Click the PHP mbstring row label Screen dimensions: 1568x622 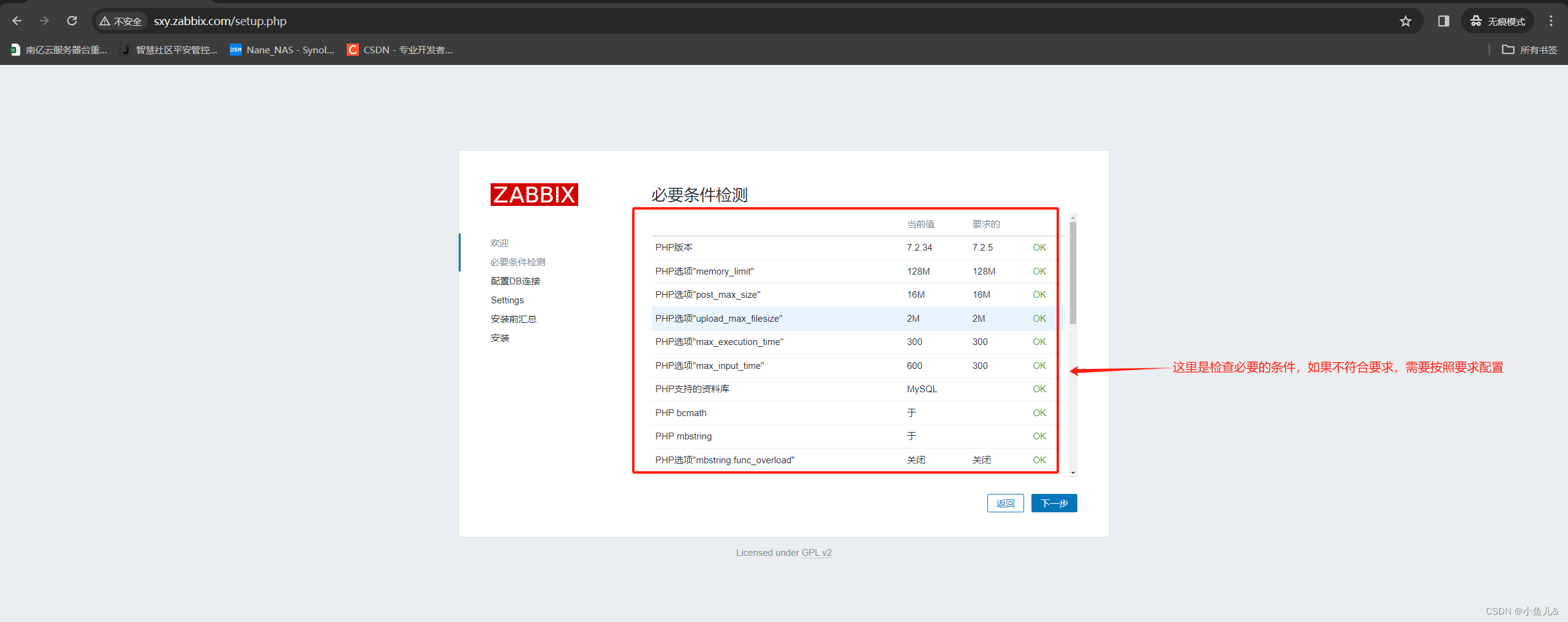[x=684, y=436]
